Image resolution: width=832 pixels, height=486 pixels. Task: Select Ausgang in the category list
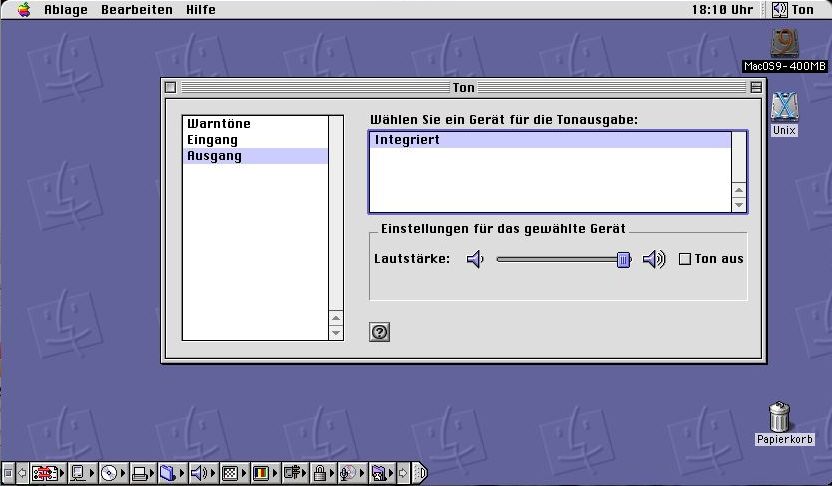point(255,156)
